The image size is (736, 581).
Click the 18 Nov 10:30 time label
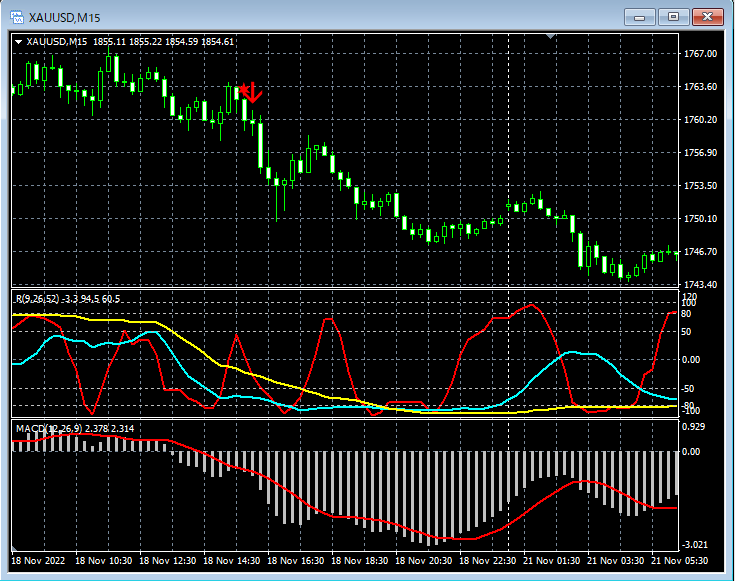click(x=103, y=560)
